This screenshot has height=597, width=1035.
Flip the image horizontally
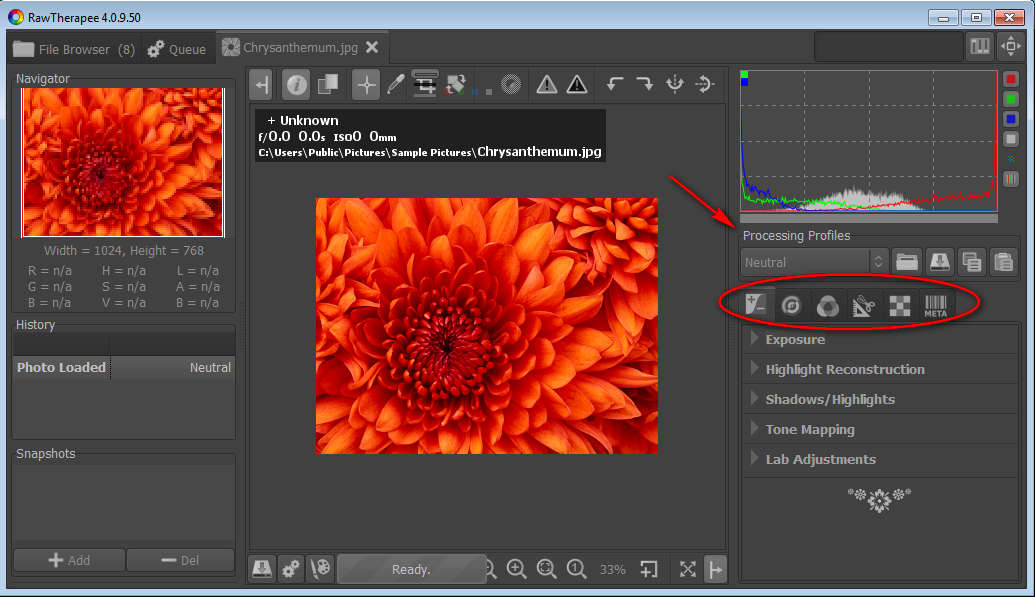[705, 85]
